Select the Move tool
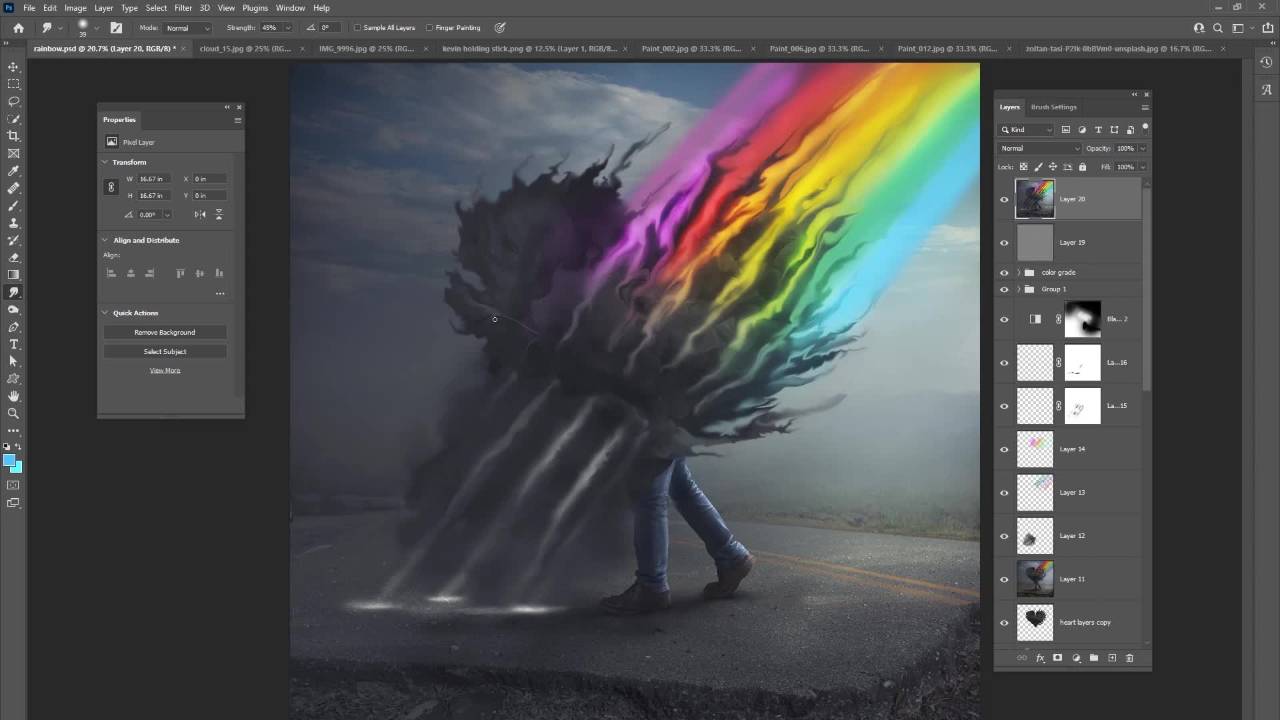 click(x=13, y=67)
